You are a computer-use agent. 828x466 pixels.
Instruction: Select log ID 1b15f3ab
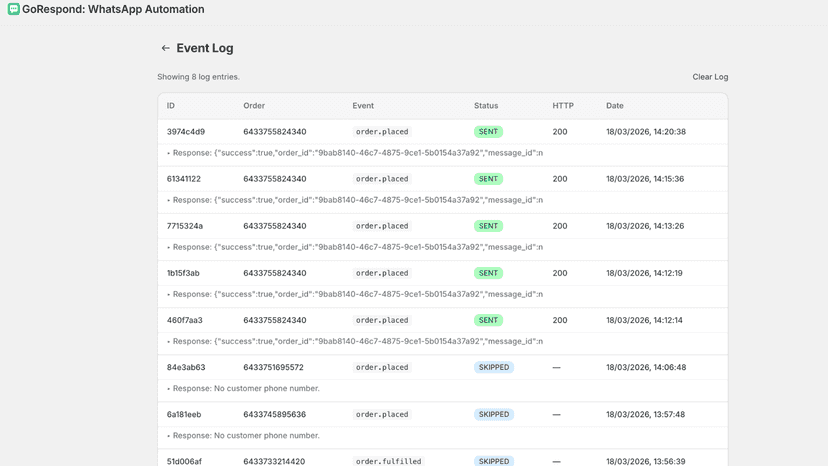[183, 273]
